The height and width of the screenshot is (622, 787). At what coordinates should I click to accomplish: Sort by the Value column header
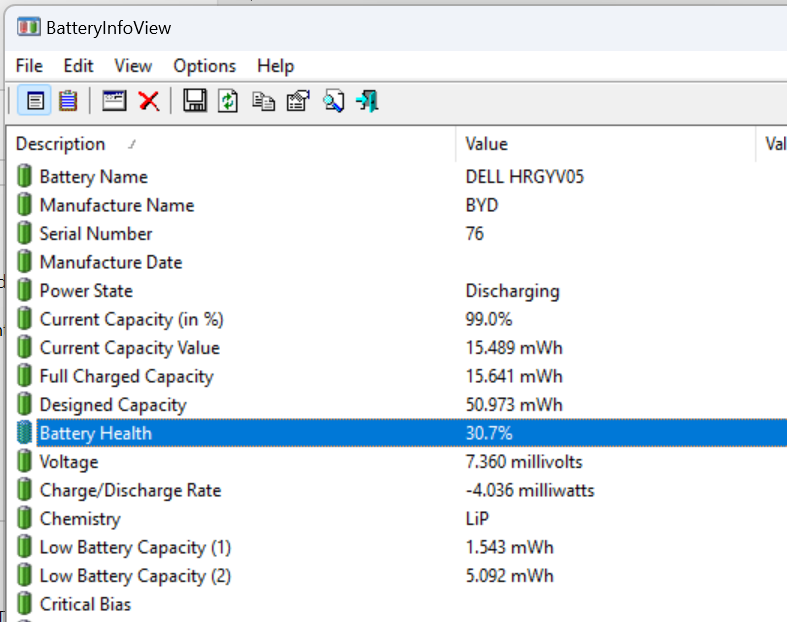(x=606, y=144)
